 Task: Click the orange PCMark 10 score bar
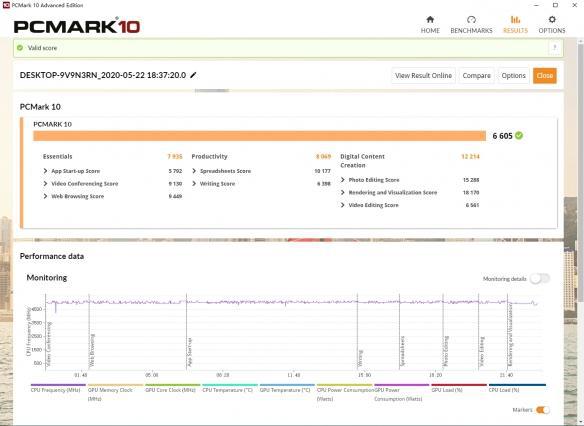[260, 136]
